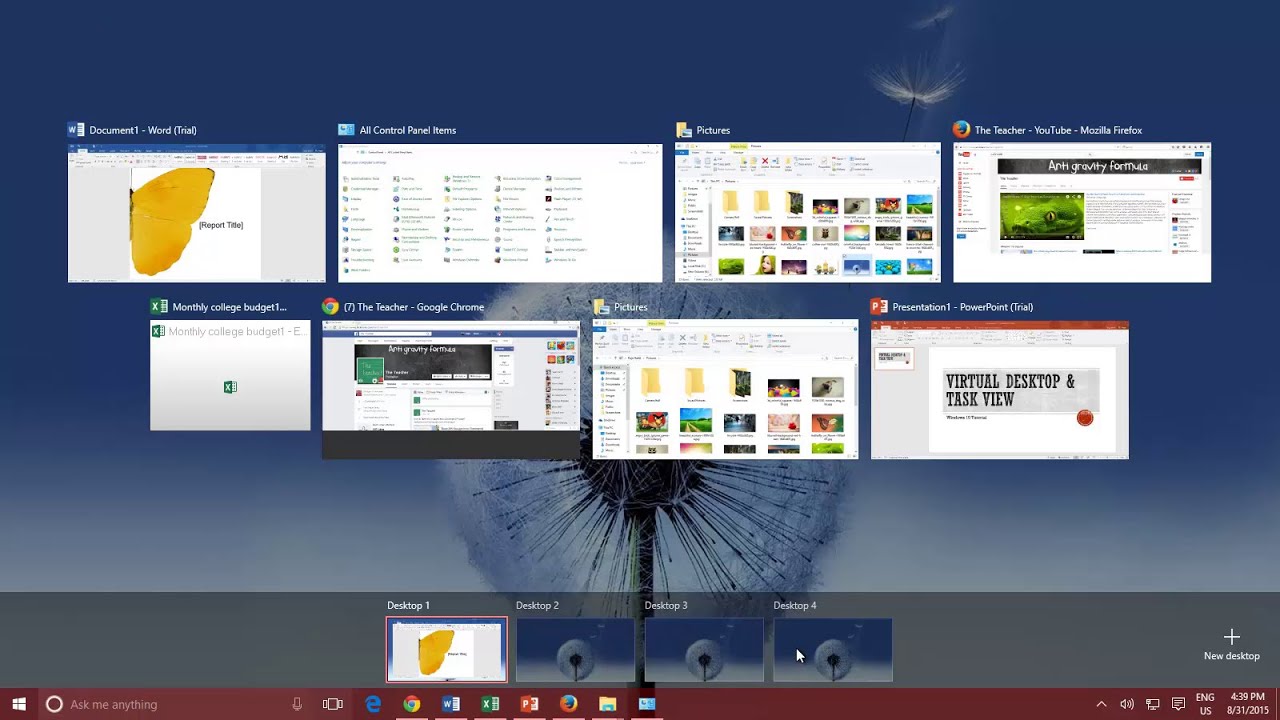Open File Explorer from the taskbar

click(607, 704)
